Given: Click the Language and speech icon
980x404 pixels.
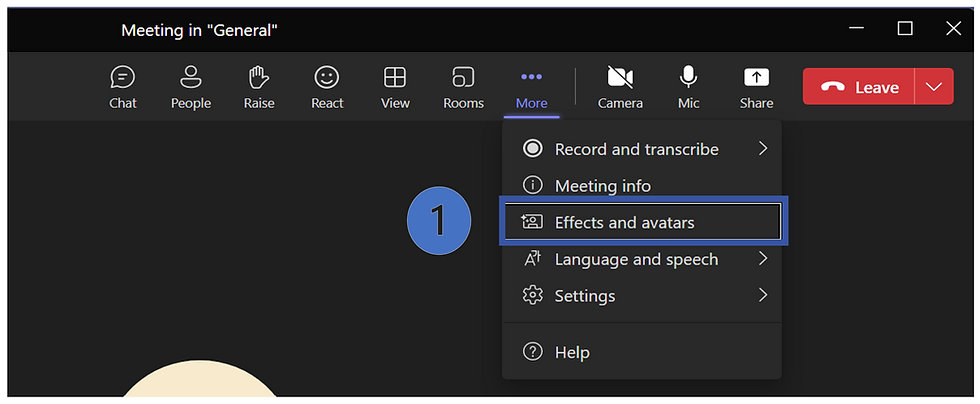Looking at the screenshot, I should coord(532,259).
